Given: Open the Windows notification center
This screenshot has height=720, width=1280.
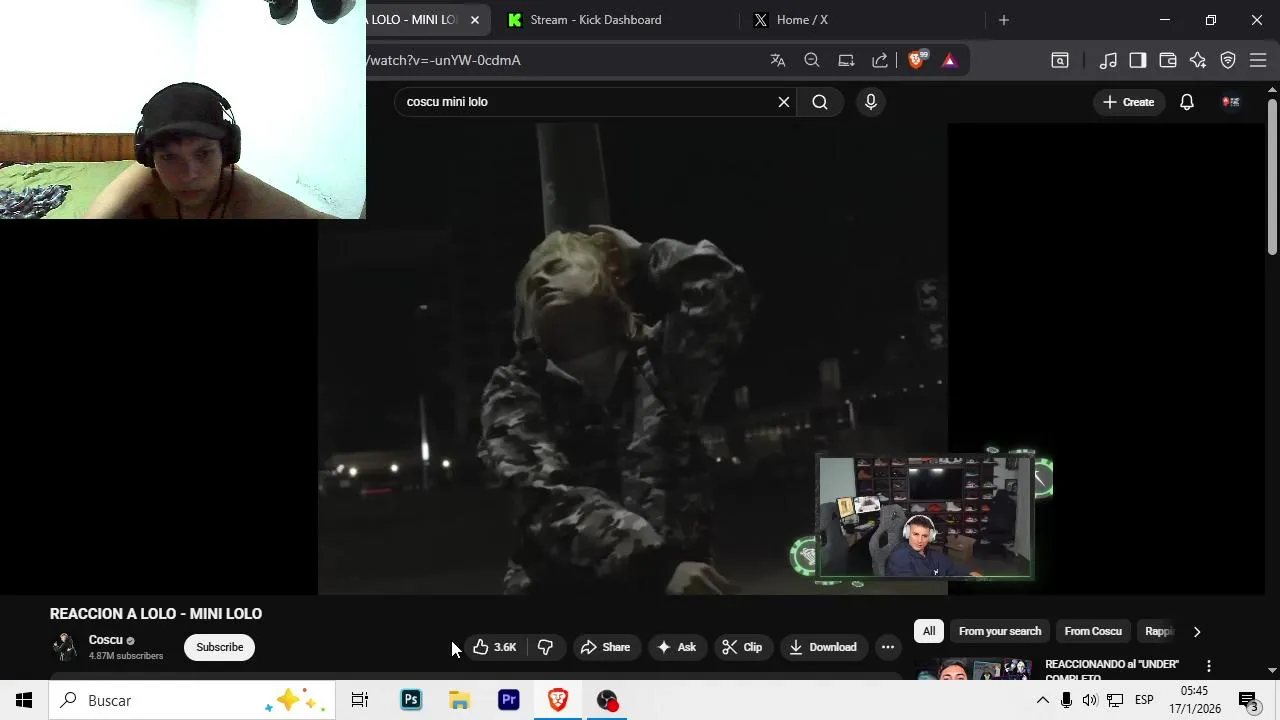Looking at the screenshot, I should [1248, 700].
